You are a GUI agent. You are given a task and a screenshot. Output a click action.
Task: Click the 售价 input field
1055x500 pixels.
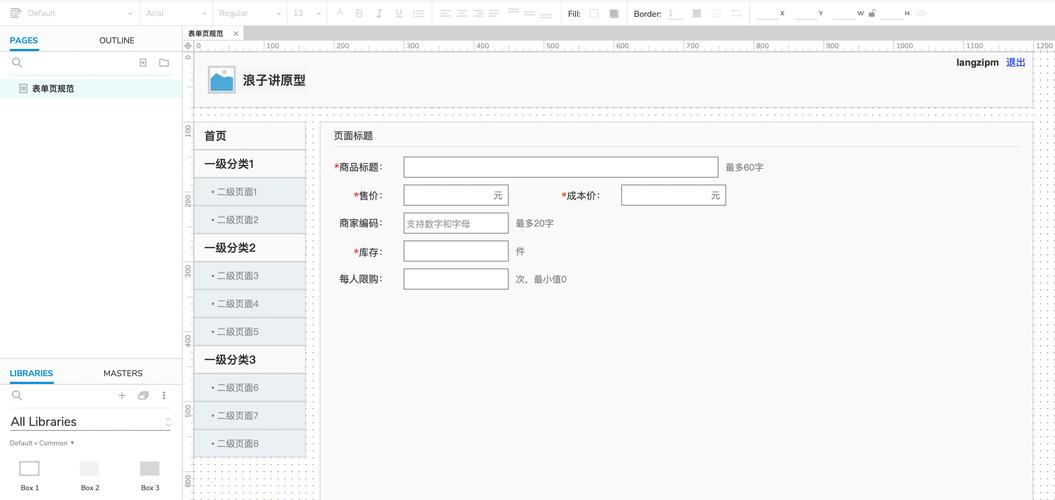456,195
